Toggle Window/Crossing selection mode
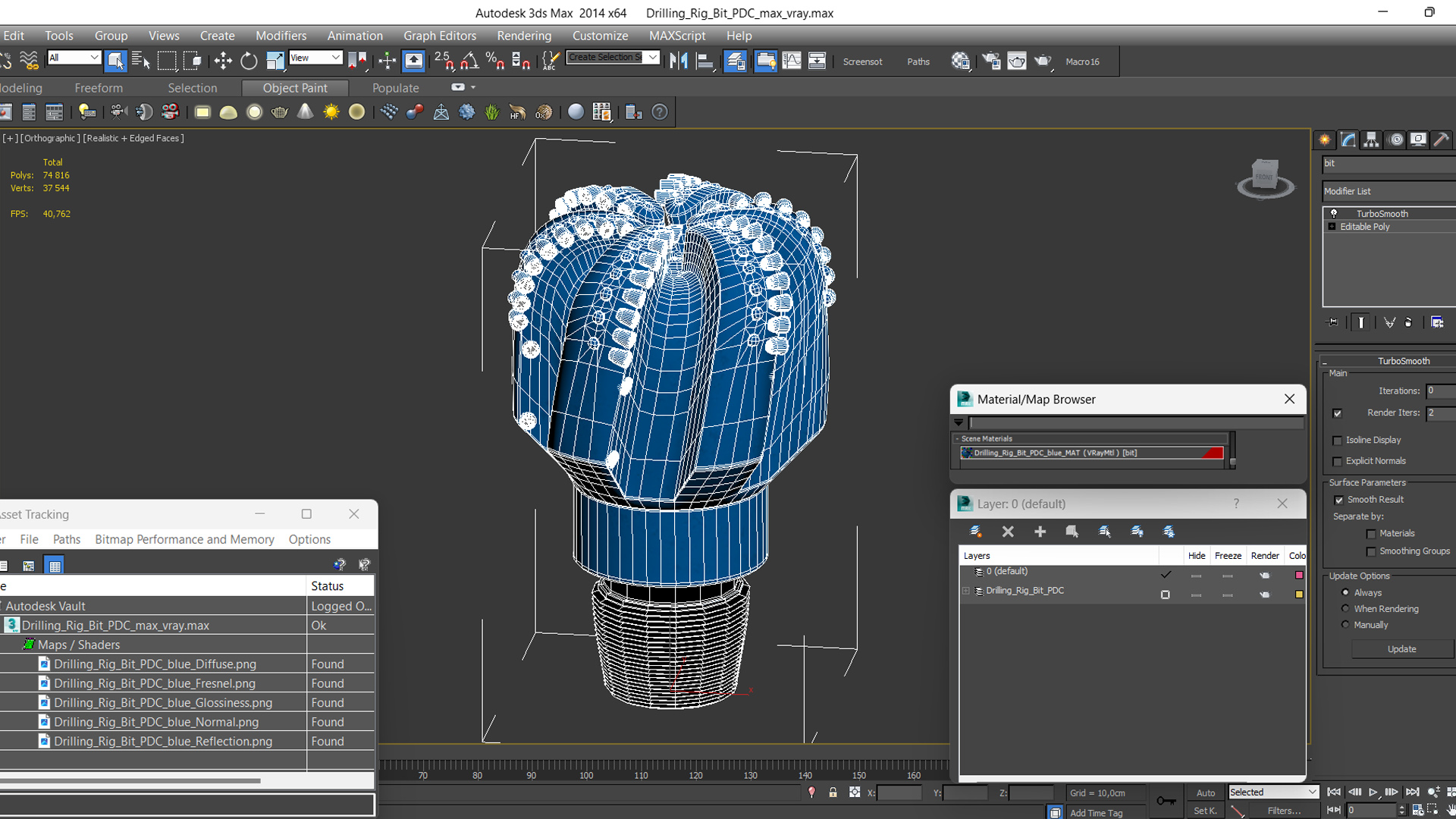Image resolution: width=1456 pixels, height=819 pixels. tap(193, 61)
